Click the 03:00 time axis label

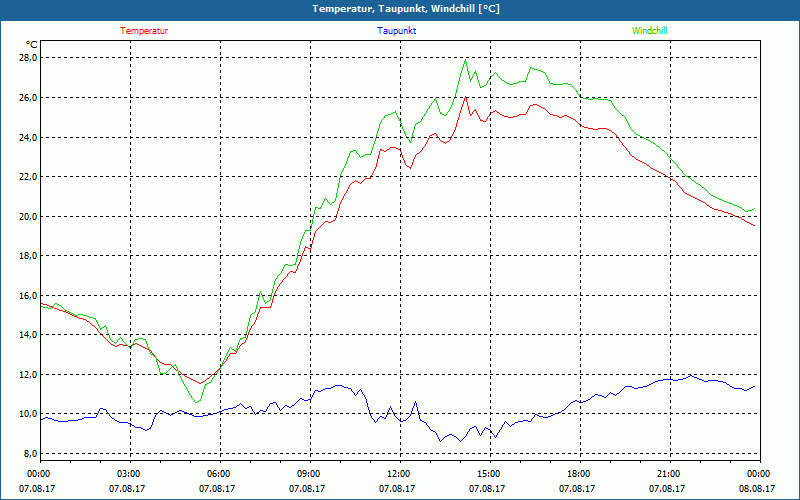pyautogui.click(x=131, y=474)
